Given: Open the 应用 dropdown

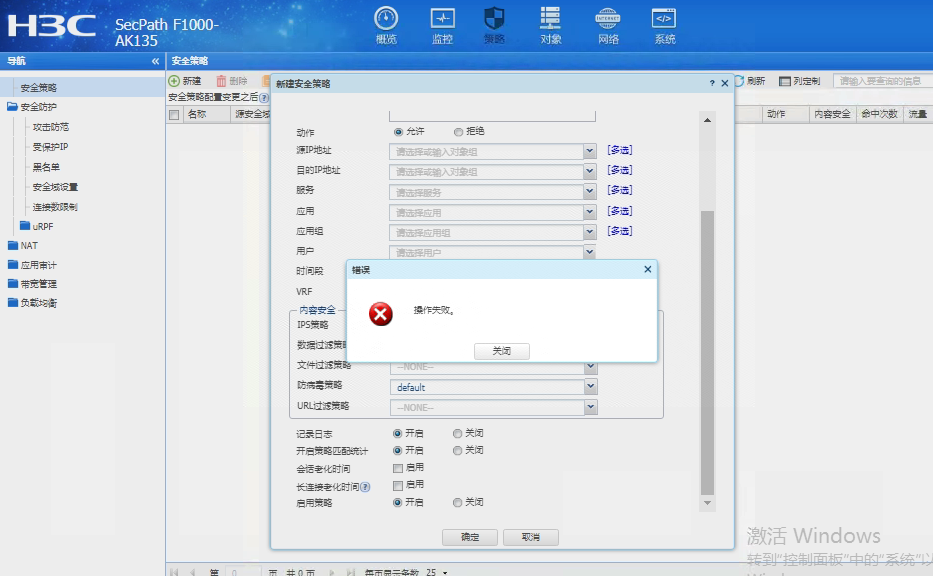Looking at the screenshot, I should 589,212.
